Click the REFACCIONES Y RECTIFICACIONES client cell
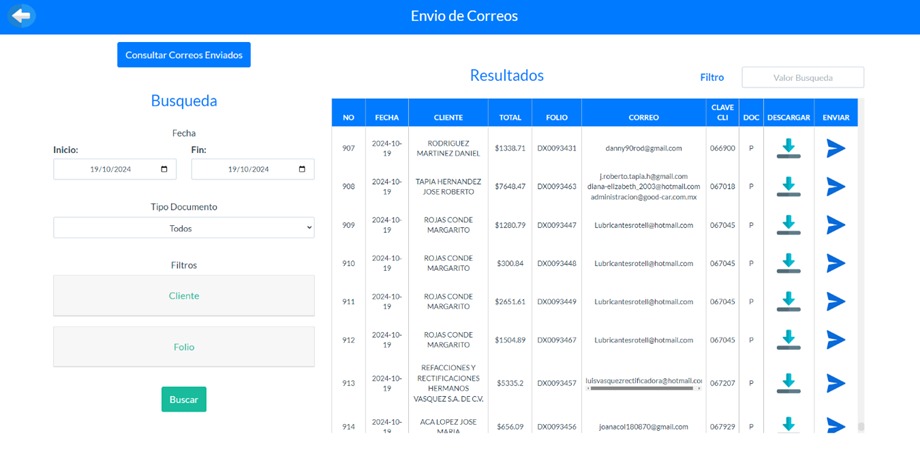Screen dimensions: 920x454 pyautogui.click(x=448, y=383)
